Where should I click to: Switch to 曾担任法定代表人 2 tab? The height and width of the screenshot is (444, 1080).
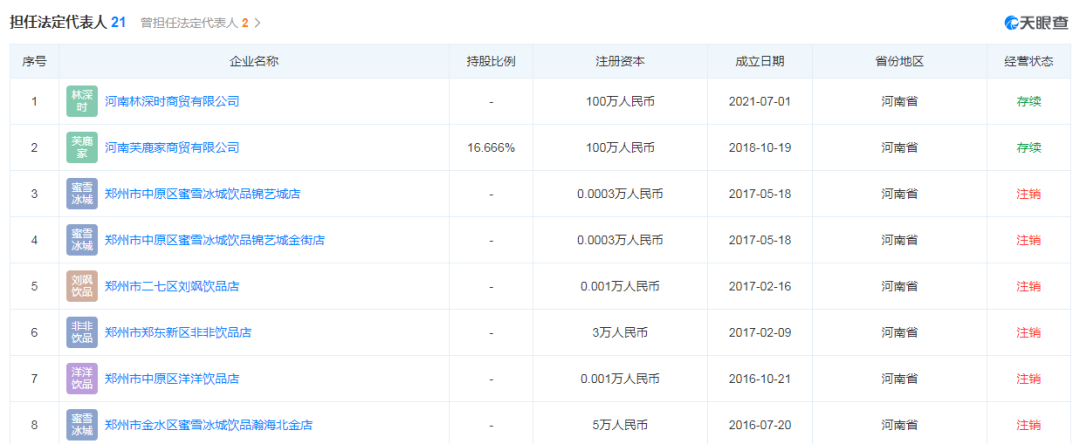point(194,22)
